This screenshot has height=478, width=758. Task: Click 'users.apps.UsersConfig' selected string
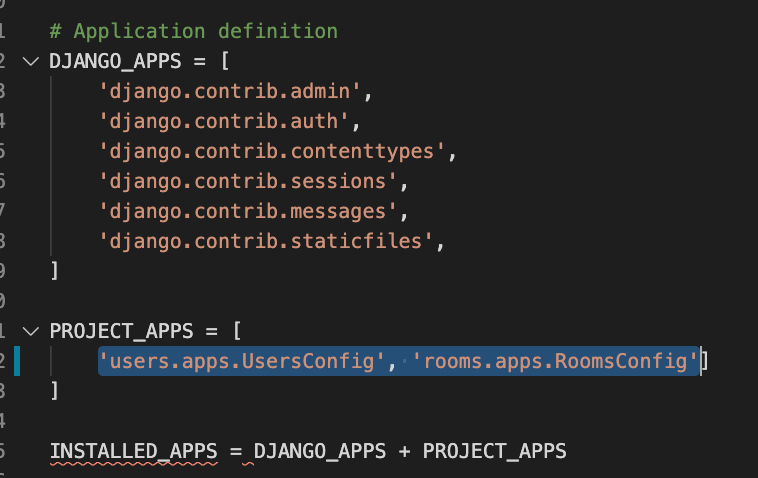(242, 361)
